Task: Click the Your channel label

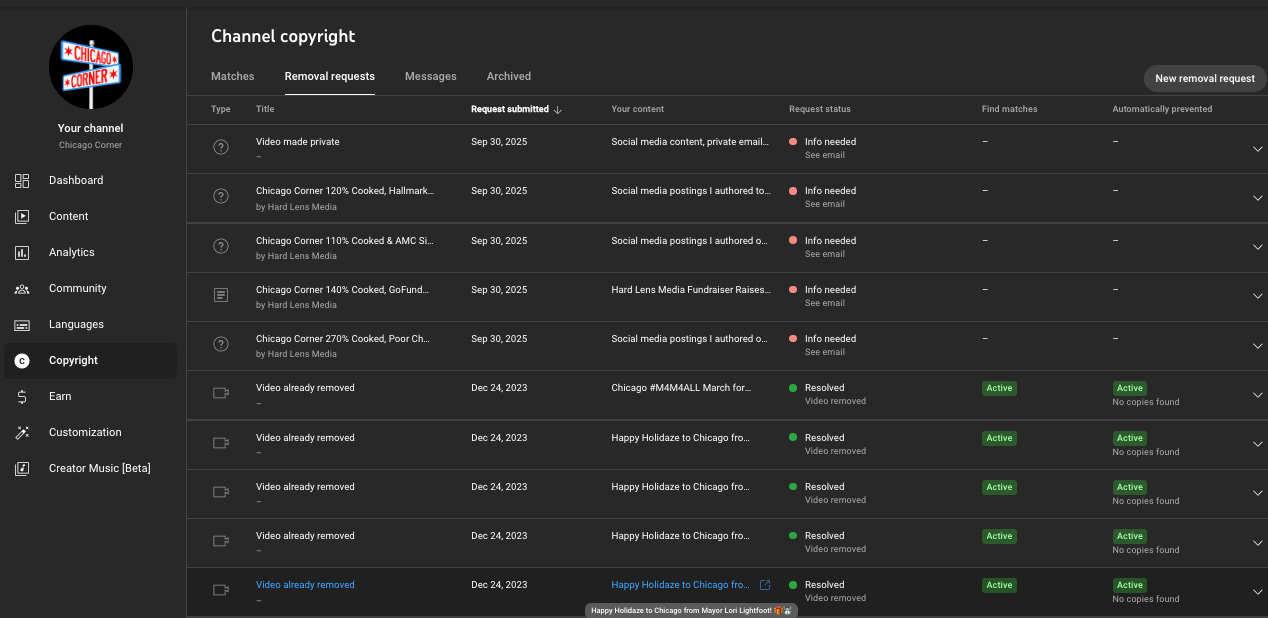Action: pos(91,128)
